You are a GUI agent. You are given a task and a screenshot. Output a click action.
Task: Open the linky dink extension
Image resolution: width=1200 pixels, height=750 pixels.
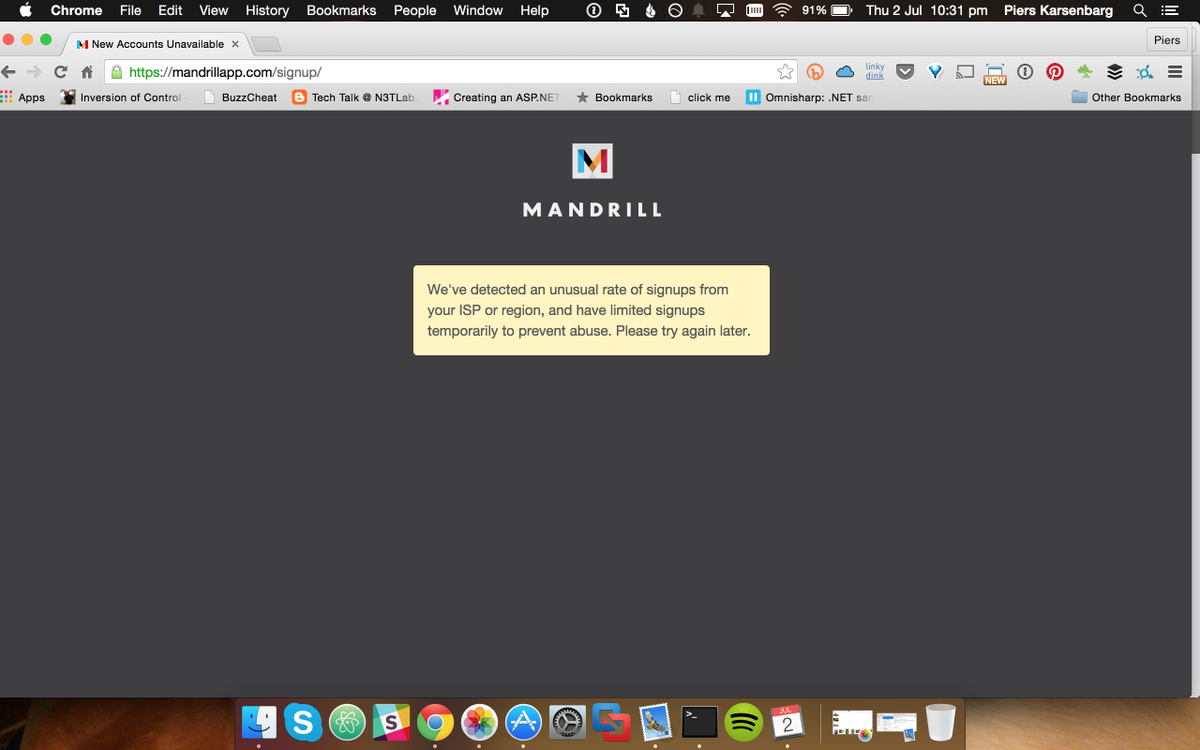[875, 71]
